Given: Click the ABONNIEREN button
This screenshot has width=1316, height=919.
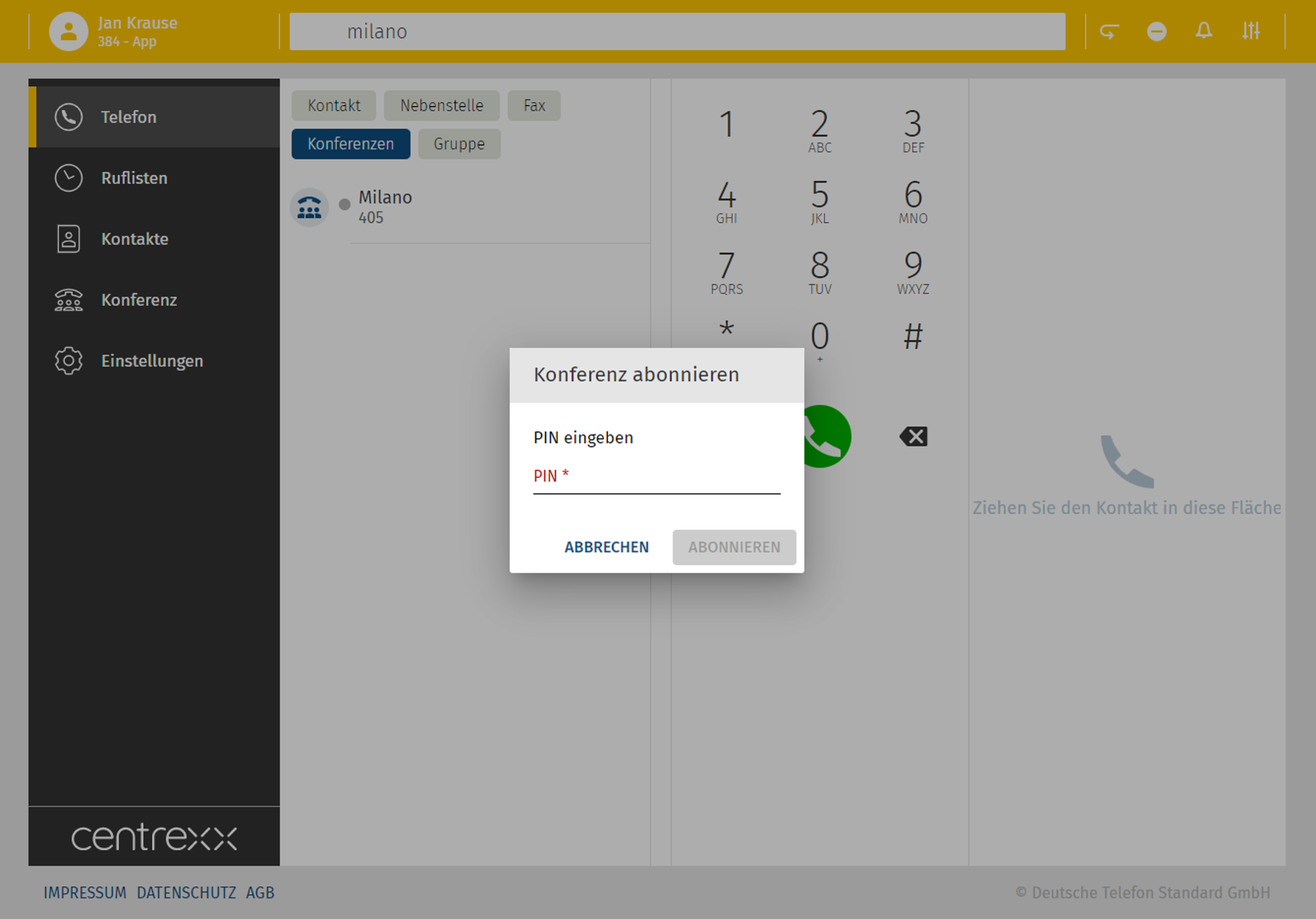Looking at the screenshot, I should pos(734,547).
